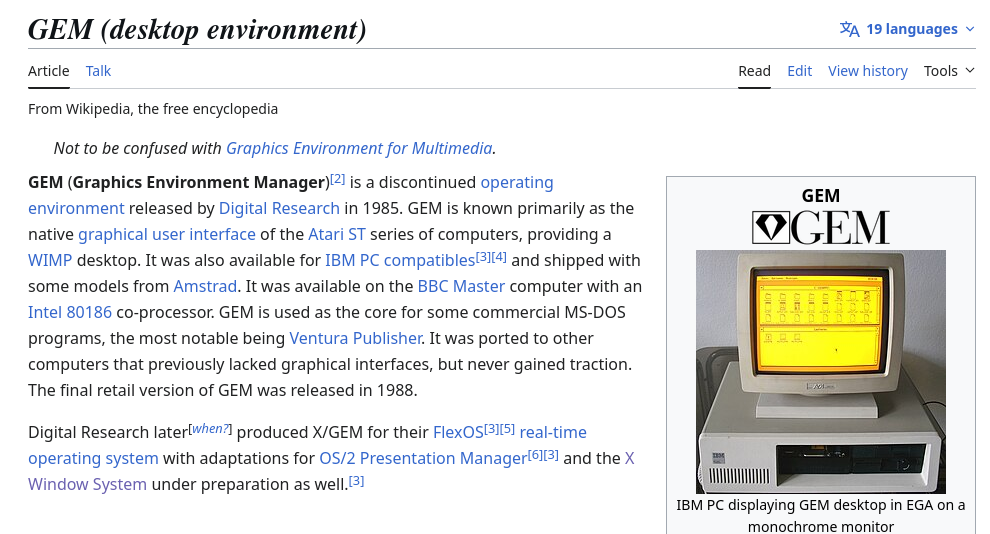This screenshot has width=990, height=534.
Task: Click the graphical user interface link
Action: click(x=167, y=234)
